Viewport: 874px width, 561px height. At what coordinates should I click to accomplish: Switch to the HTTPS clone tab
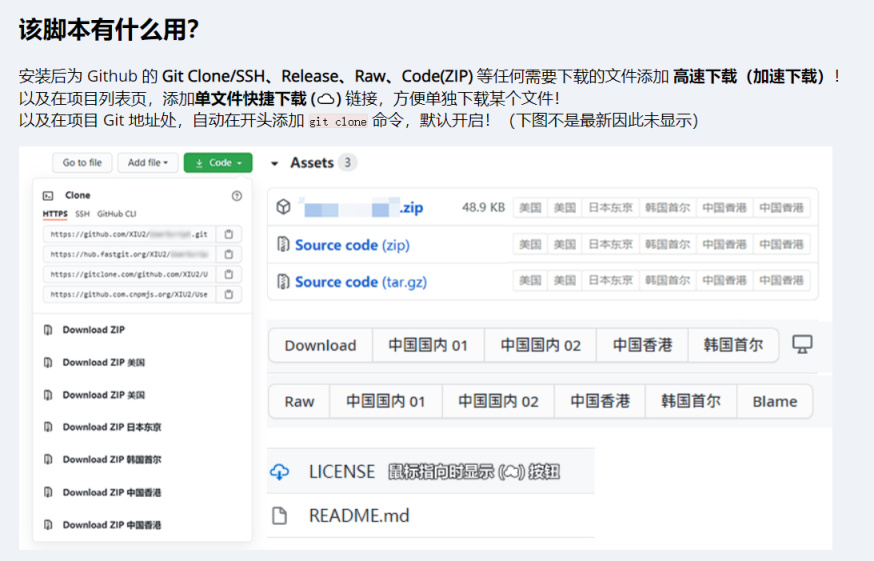tap(55, 214)
